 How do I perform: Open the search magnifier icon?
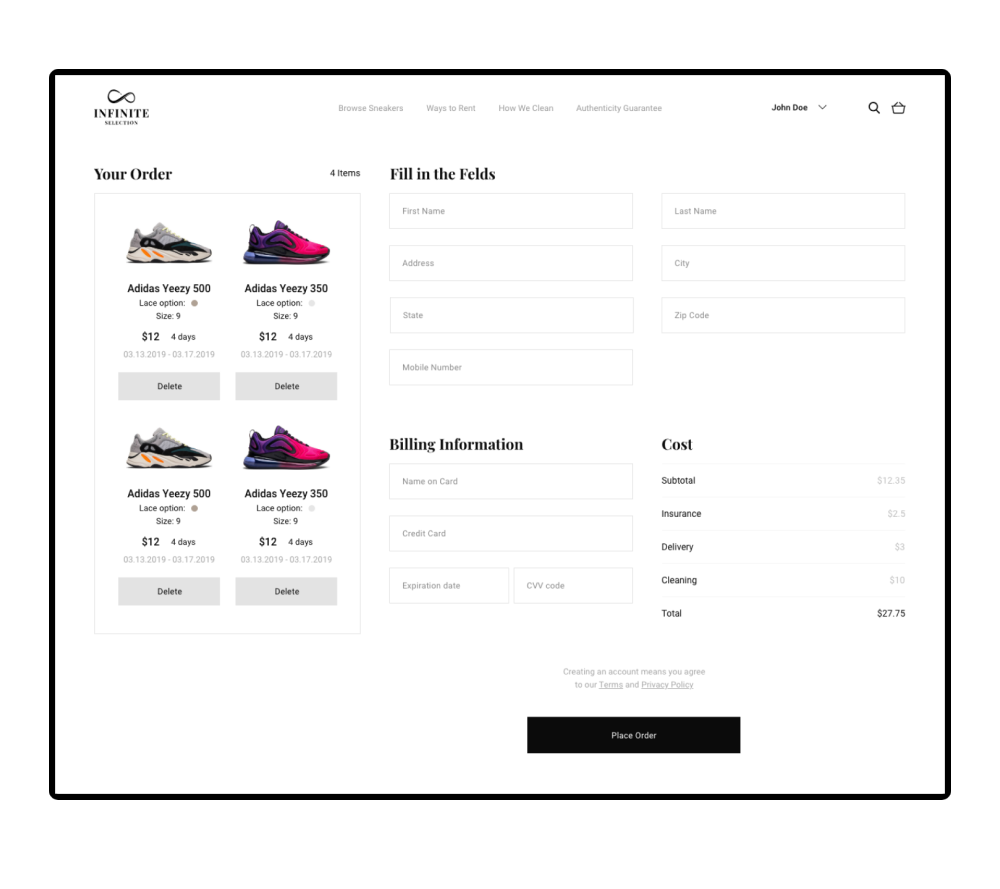point(874,108)
